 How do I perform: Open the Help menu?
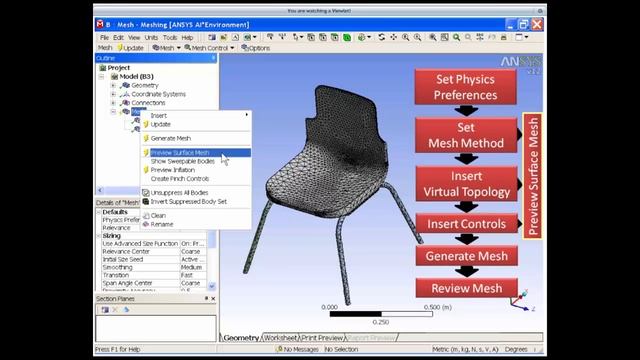coord(187,38)
